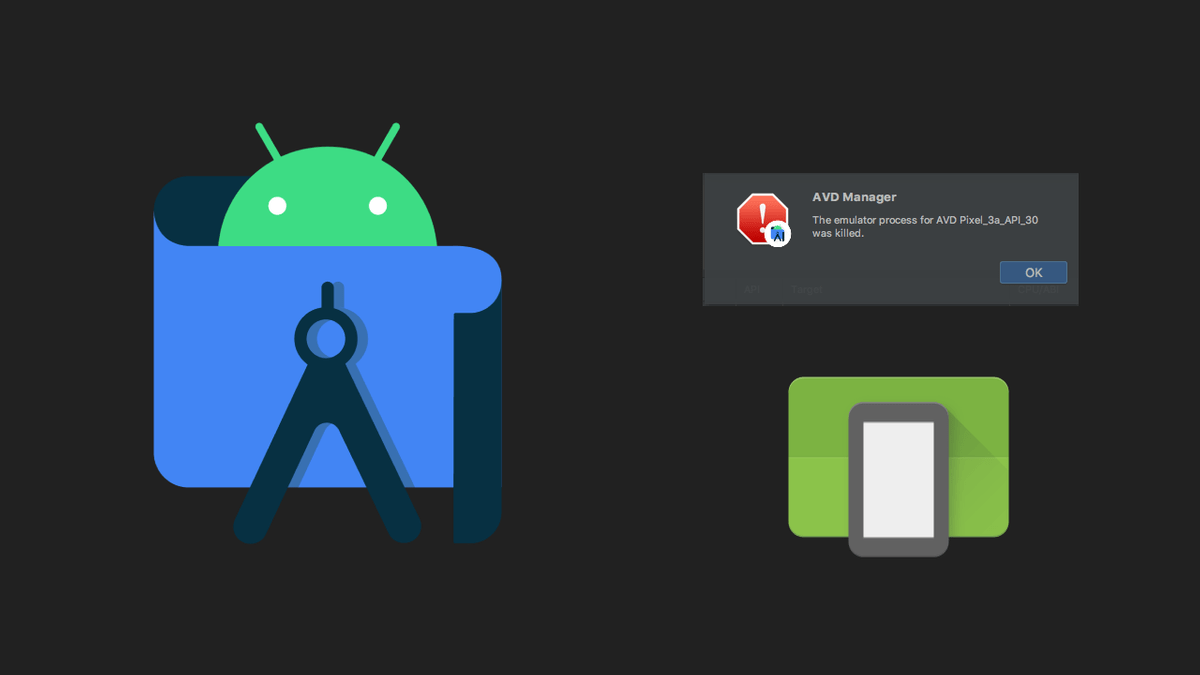Click the robot's left eye

click(x=278, y=205)
